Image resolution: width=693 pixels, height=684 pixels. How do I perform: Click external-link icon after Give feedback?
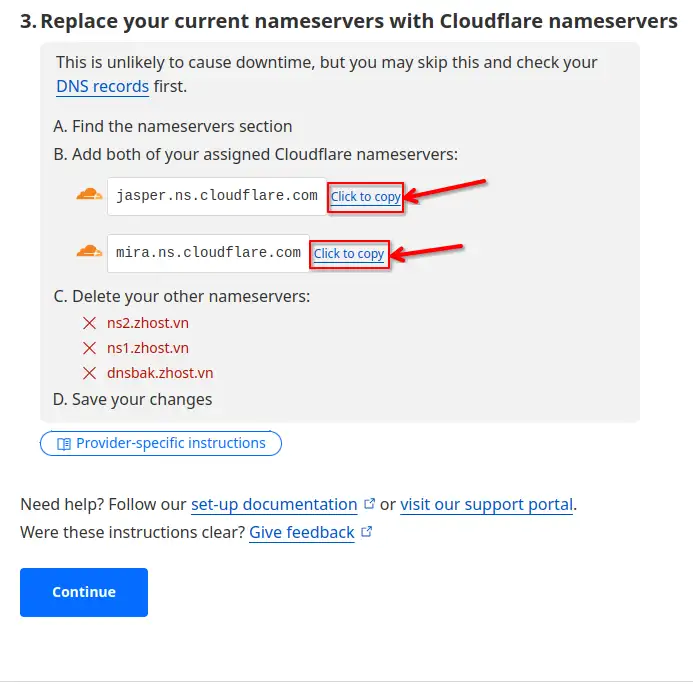click(x=366, y=532)
